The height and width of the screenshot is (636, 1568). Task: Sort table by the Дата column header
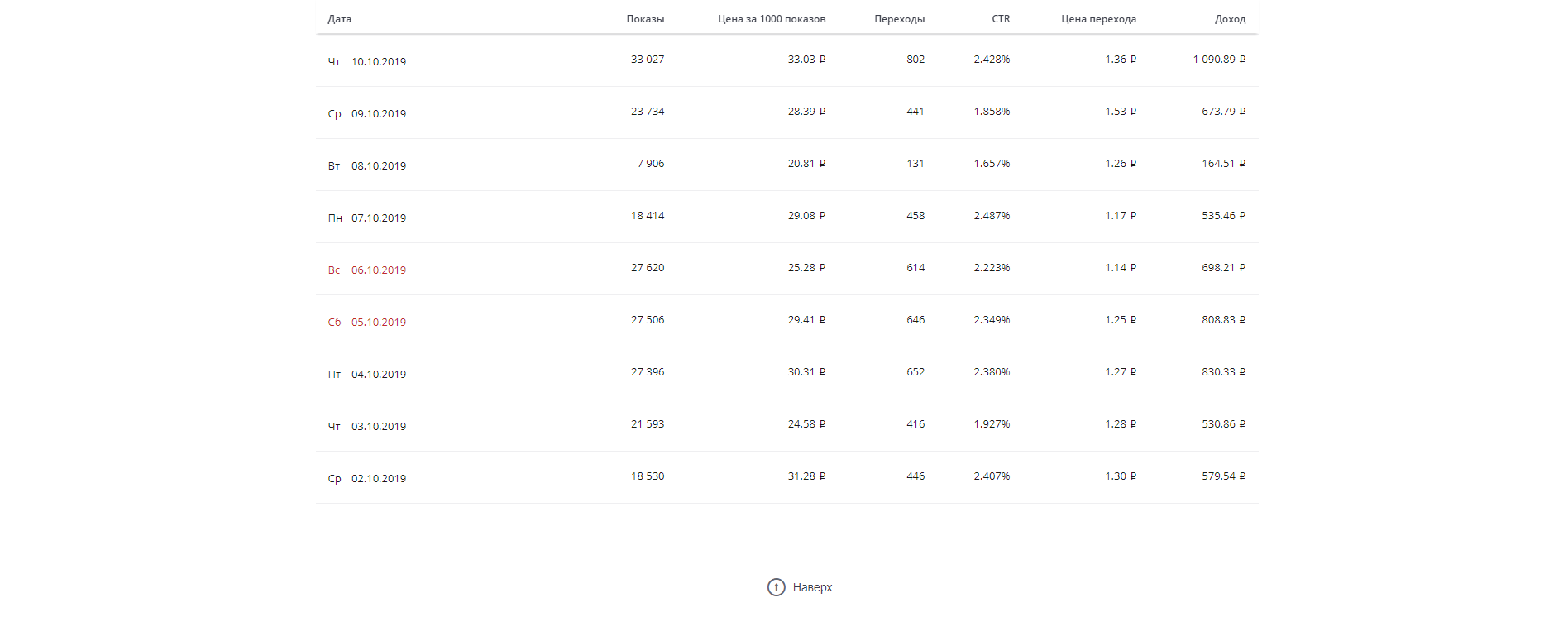coord(339,19)
